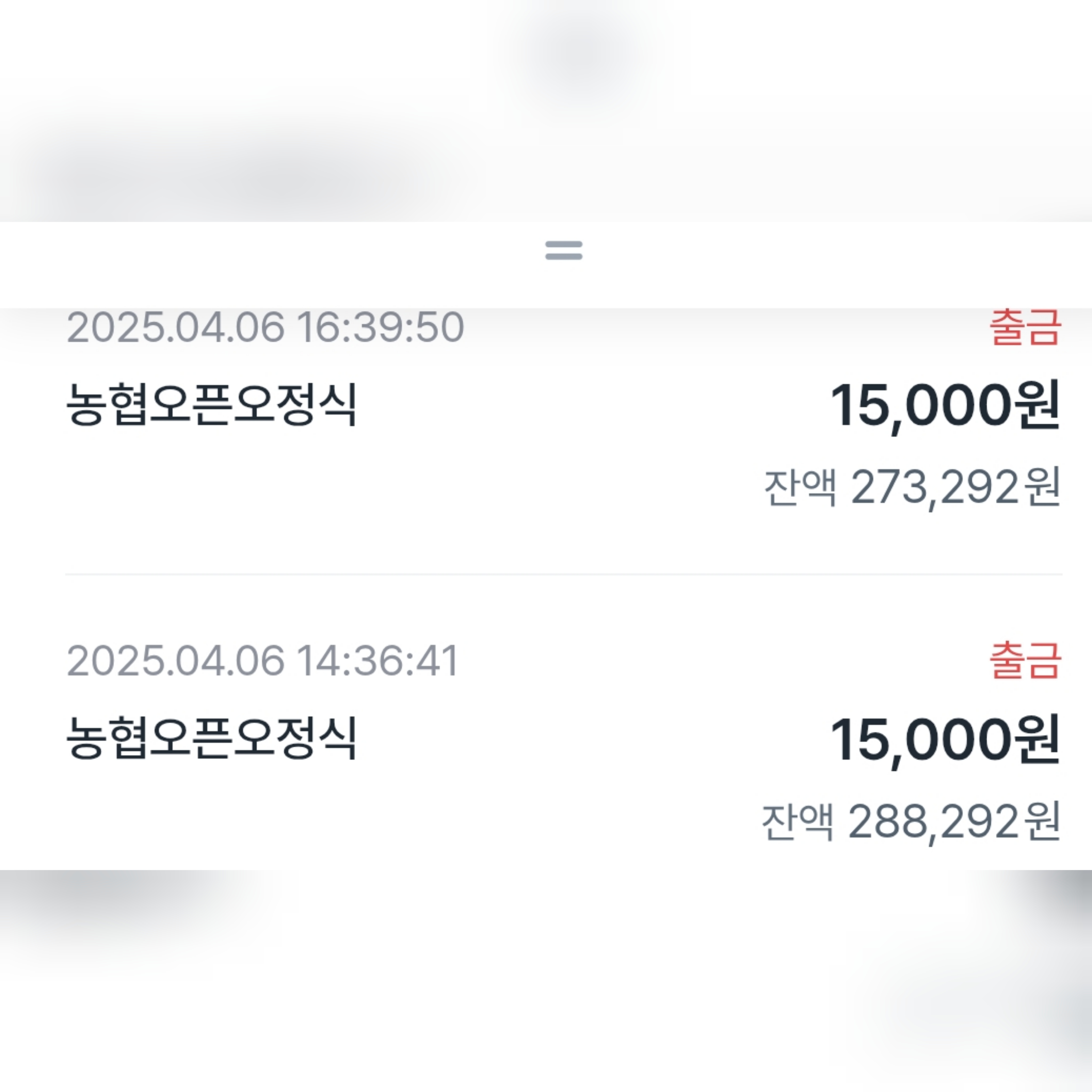This screenshot has width=1092, height=1092.
Task: Tap the red 출금 label on 16:39:50 entry
Action: pos(1025,327)
